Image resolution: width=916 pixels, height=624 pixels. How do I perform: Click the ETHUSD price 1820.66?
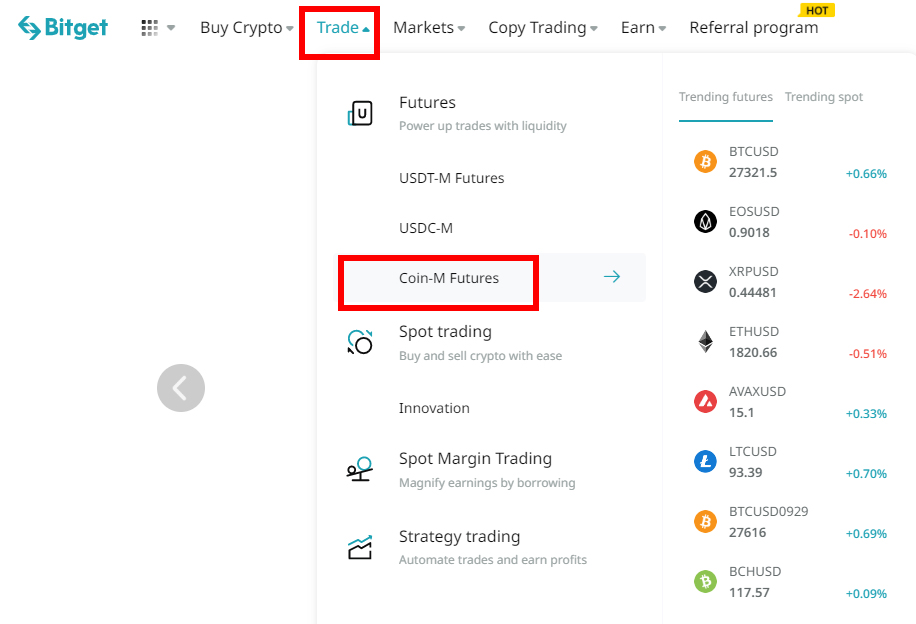tap(752, 353)
